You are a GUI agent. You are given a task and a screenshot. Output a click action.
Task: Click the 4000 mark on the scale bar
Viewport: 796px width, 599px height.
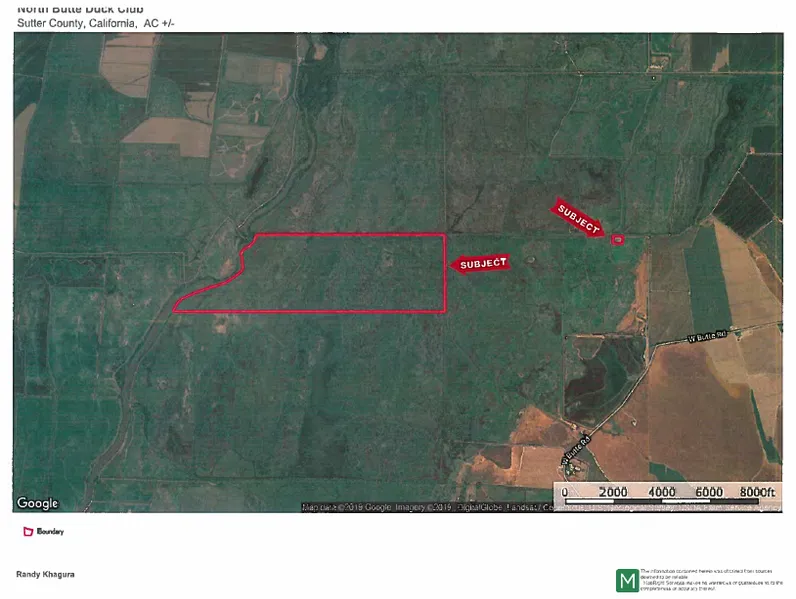661,493
